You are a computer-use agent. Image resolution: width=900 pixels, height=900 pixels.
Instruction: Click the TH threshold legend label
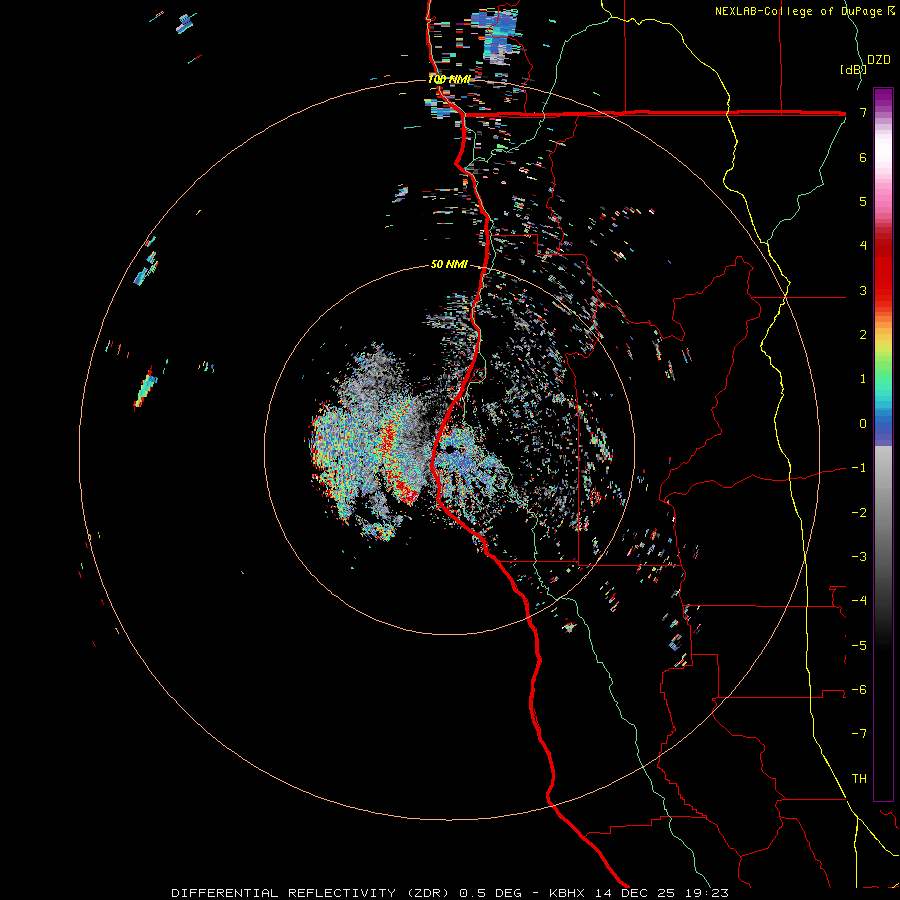[859, 778]
